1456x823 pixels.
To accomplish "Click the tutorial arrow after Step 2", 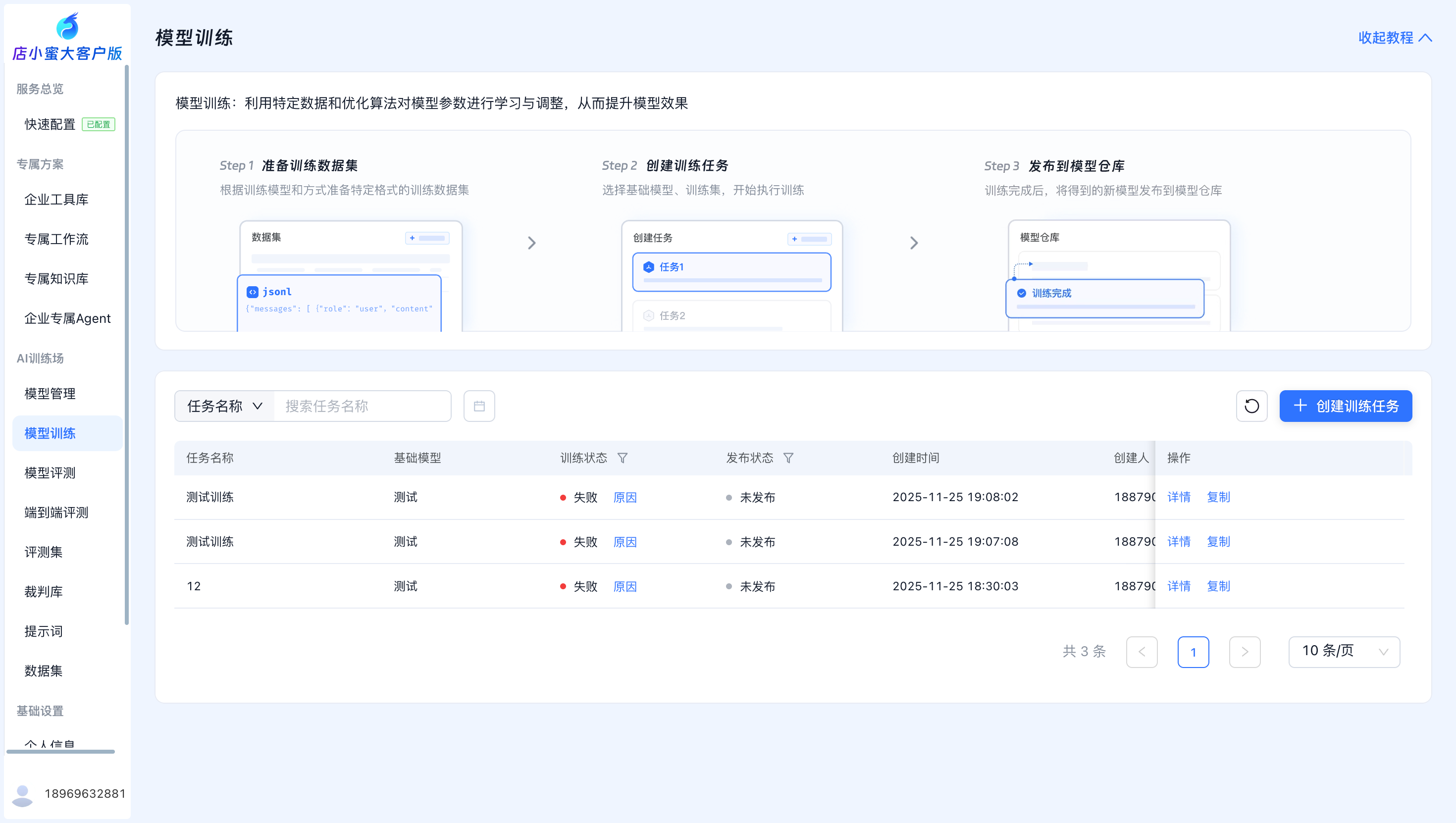I will [914, 243].
